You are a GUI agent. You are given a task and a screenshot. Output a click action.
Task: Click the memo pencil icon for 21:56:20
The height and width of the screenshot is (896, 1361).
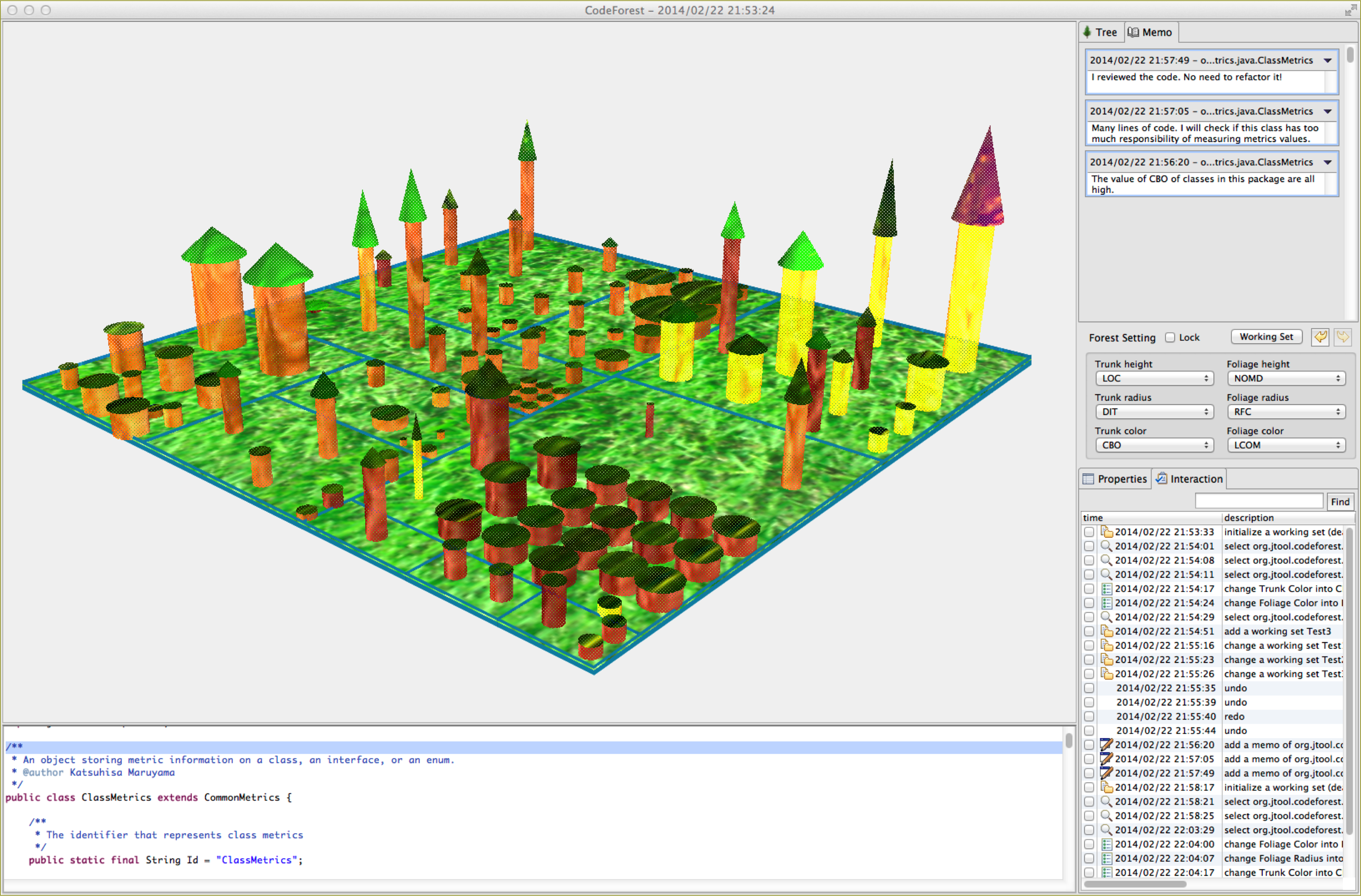pyautogui.click(x=1107, y=745)
